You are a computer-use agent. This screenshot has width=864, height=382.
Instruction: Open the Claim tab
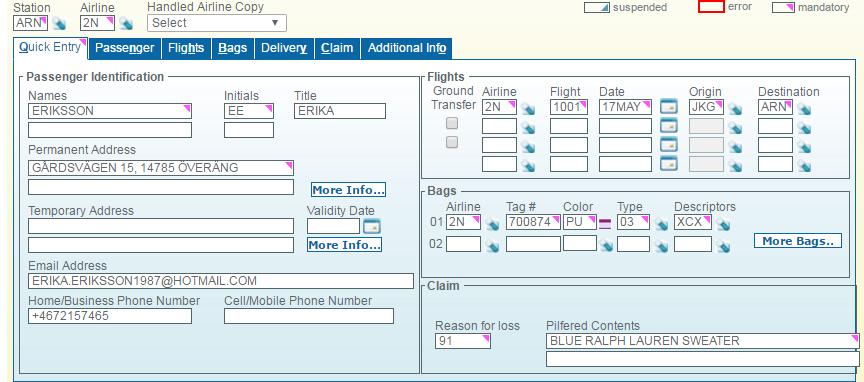click(x=337, y=49)
